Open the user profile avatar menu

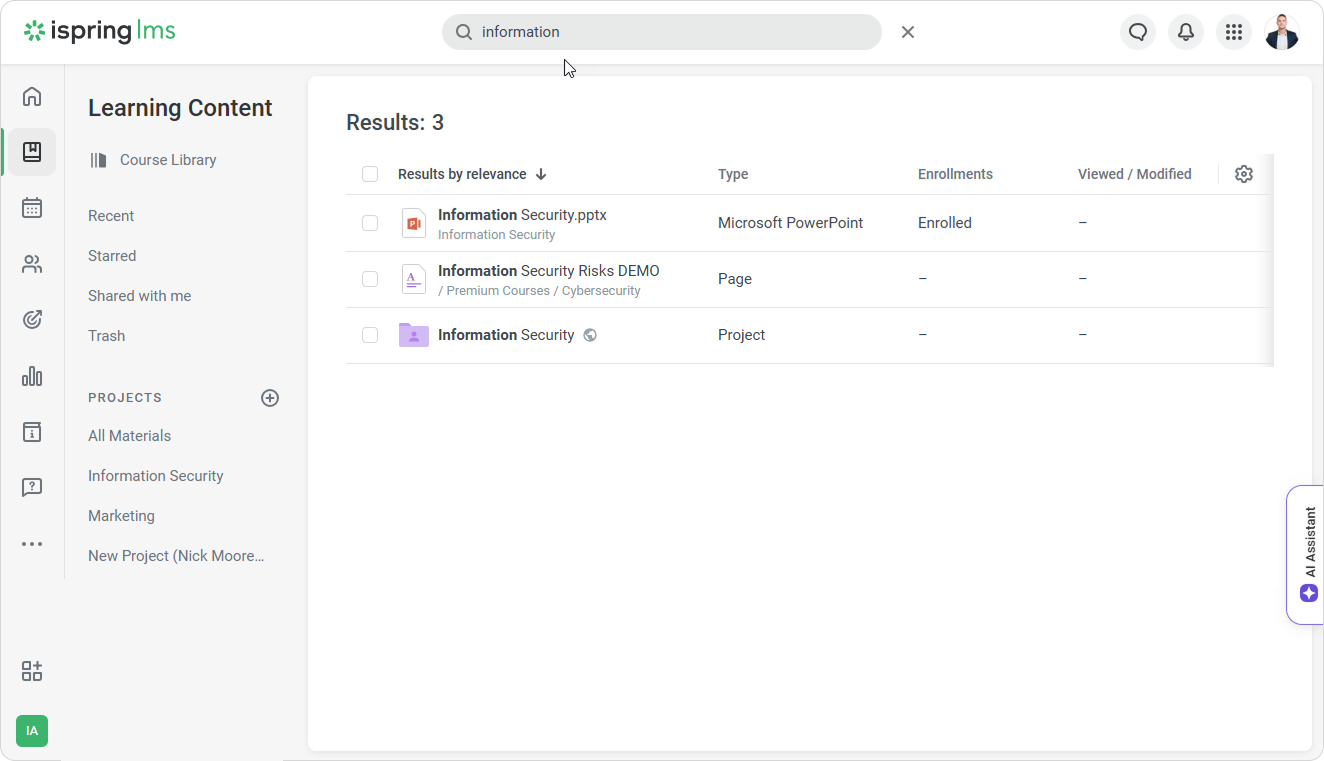pos(1281,32)
